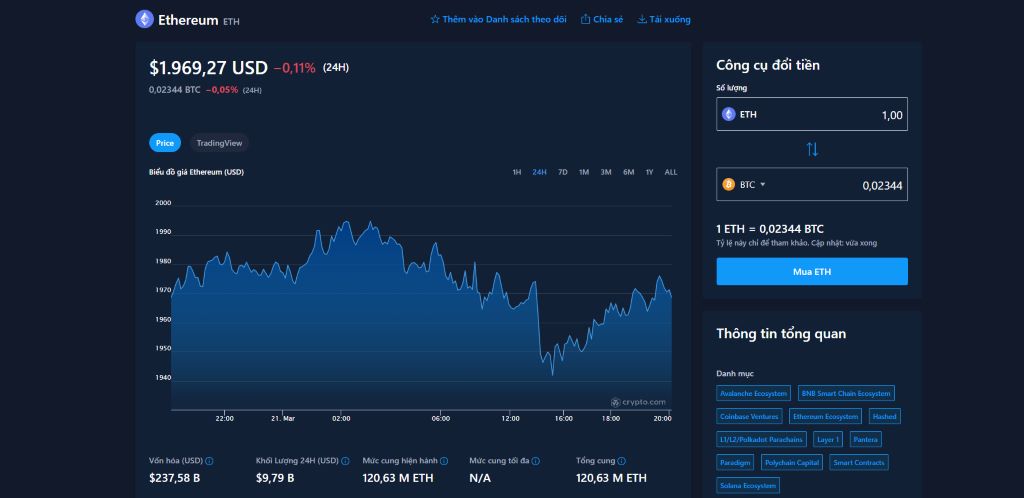Select the 1H chart range
This screenshot has height=498, width=1024.
(x=517, y=172)
